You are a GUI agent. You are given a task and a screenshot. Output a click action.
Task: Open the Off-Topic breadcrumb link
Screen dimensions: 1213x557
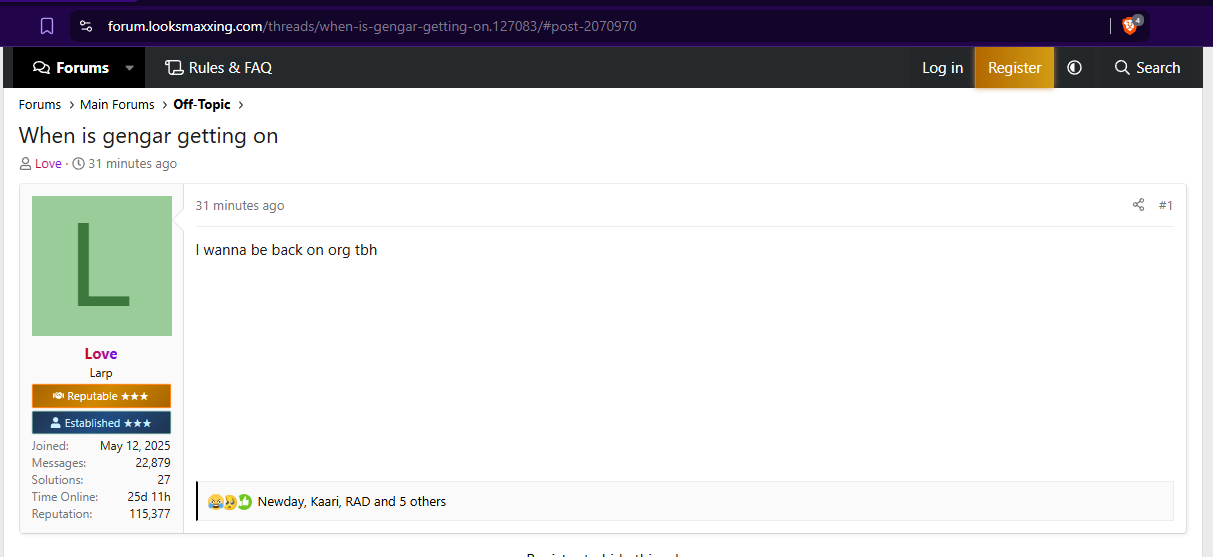(x=202, y=104)
